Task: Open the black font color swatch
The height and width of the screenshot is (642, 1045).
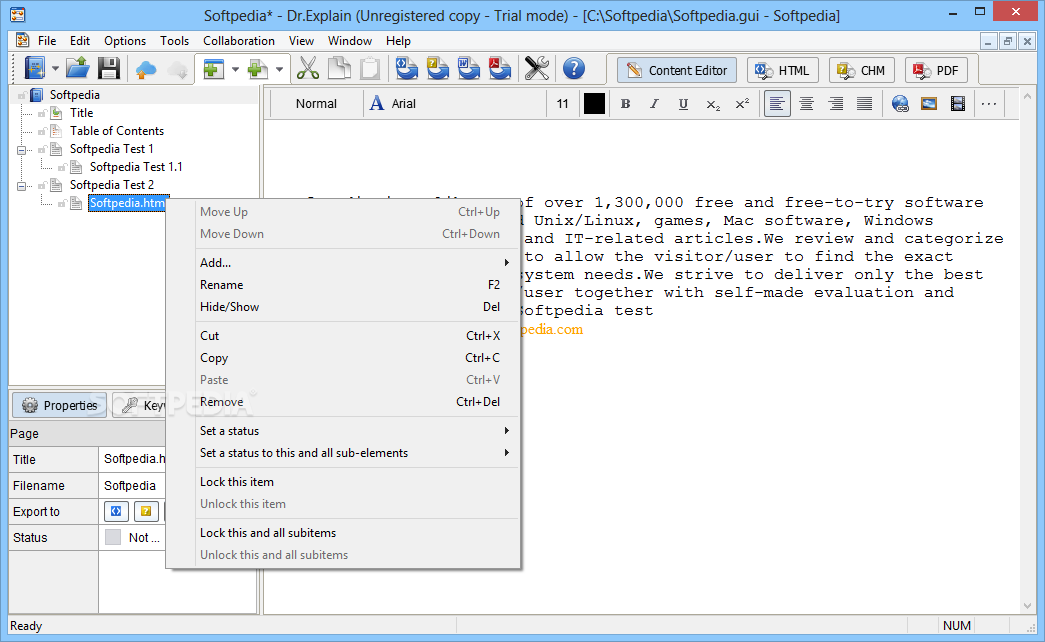Action: click(594, 104)
